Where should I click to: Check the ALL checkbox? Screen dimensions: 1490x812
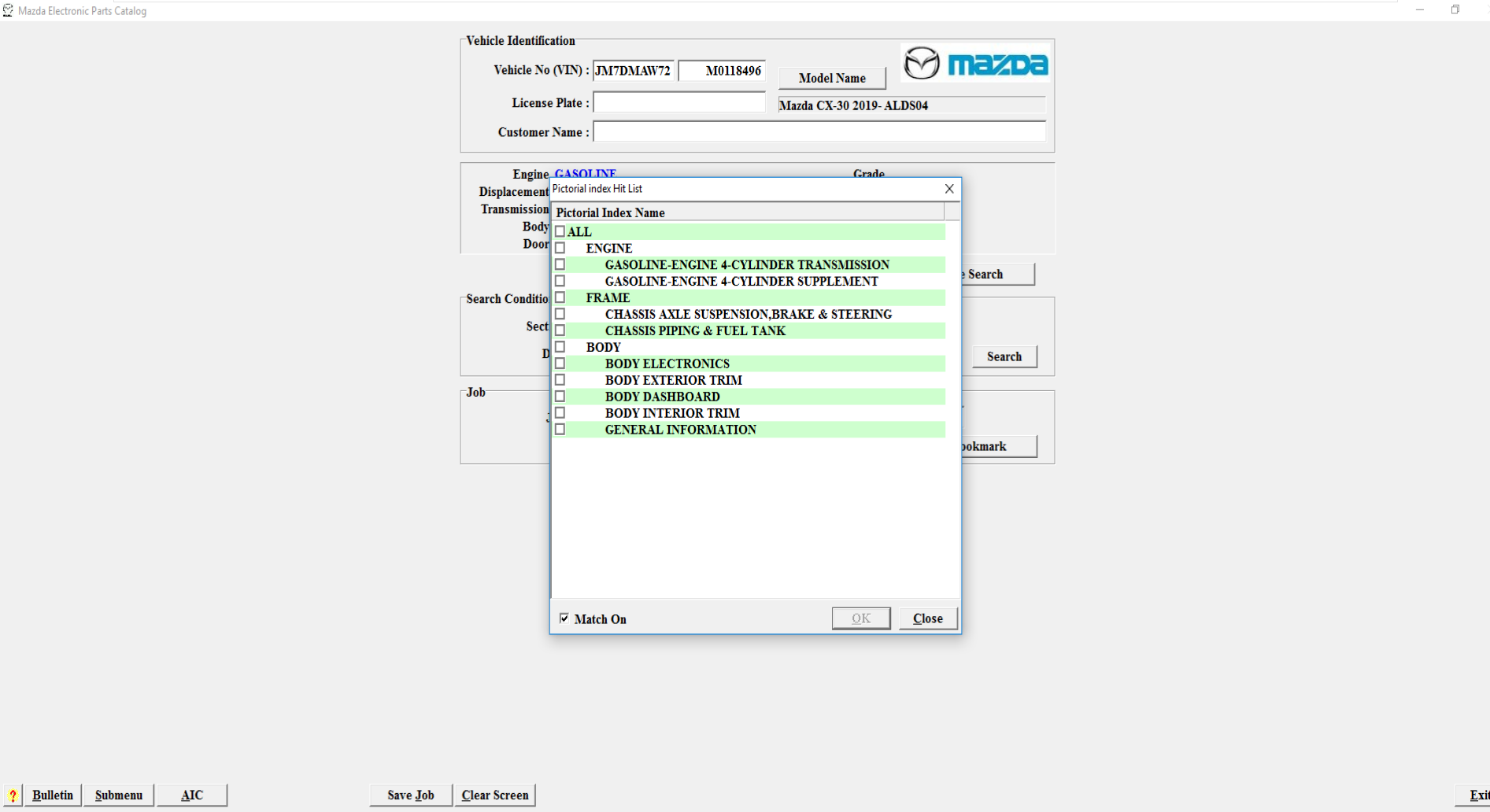pyautogui.click(x=560, y=231)
